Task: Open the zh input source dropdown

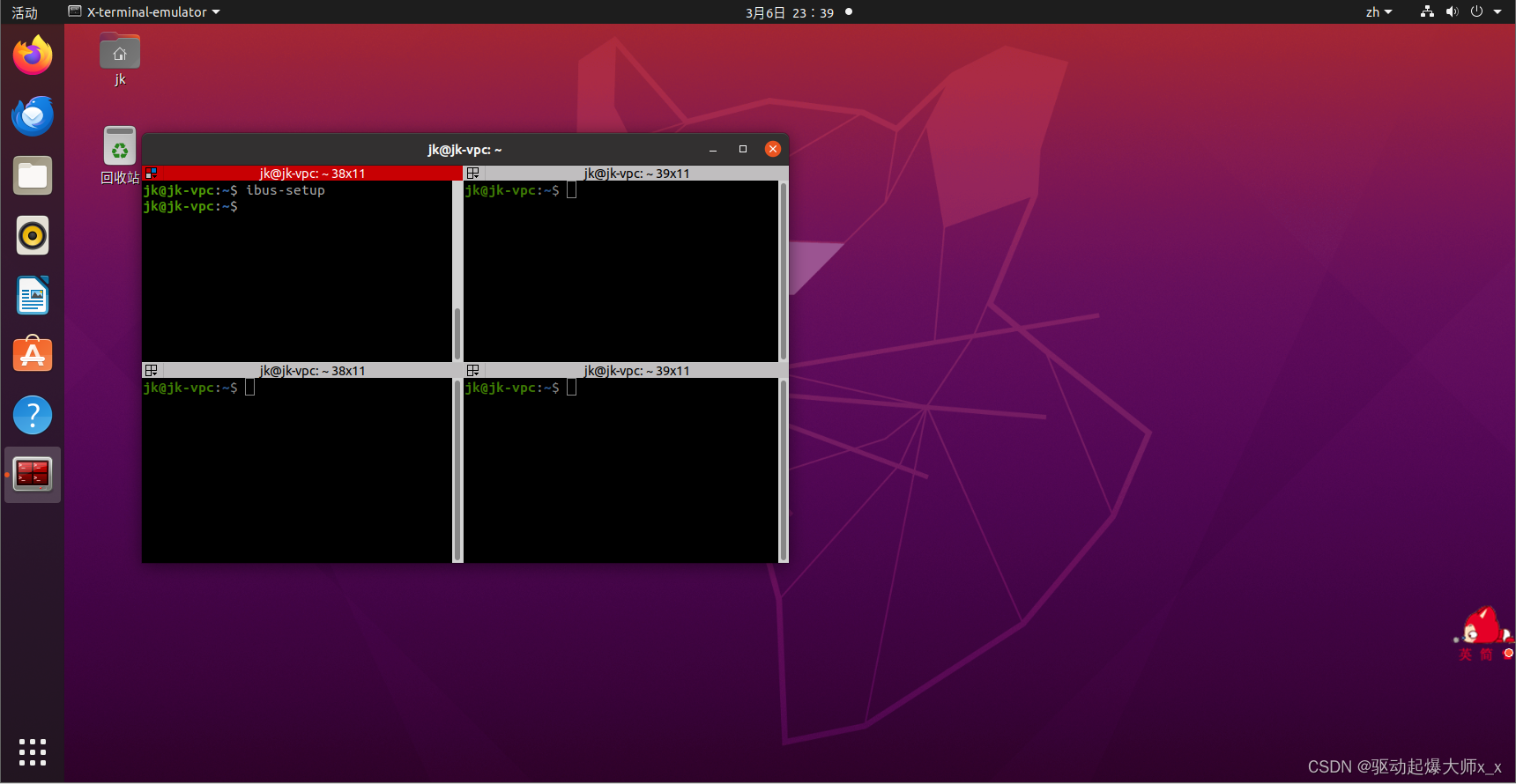Action: [1379, 12]
